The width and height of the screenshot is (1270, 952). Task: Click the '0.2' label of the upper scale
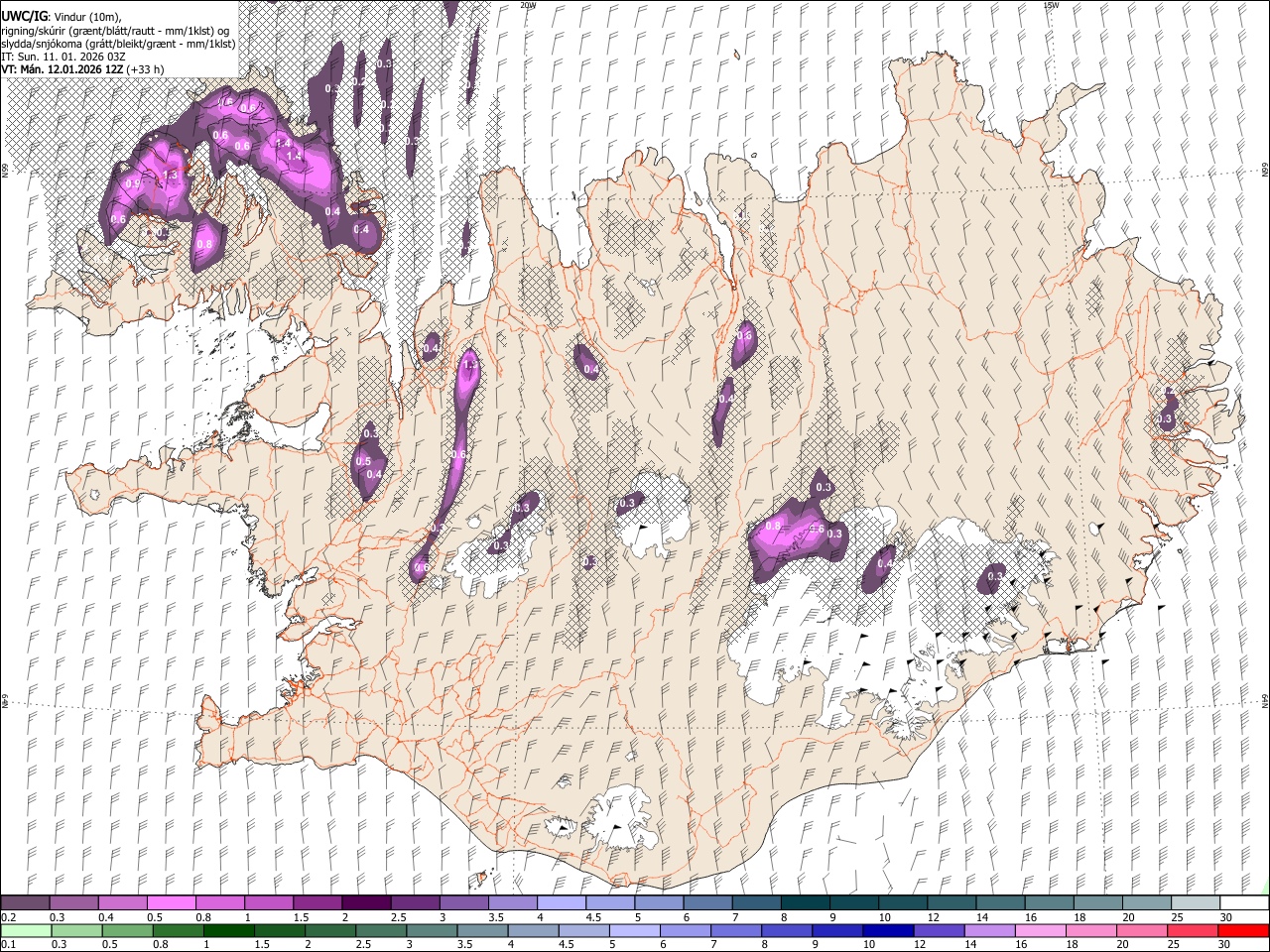8,917
